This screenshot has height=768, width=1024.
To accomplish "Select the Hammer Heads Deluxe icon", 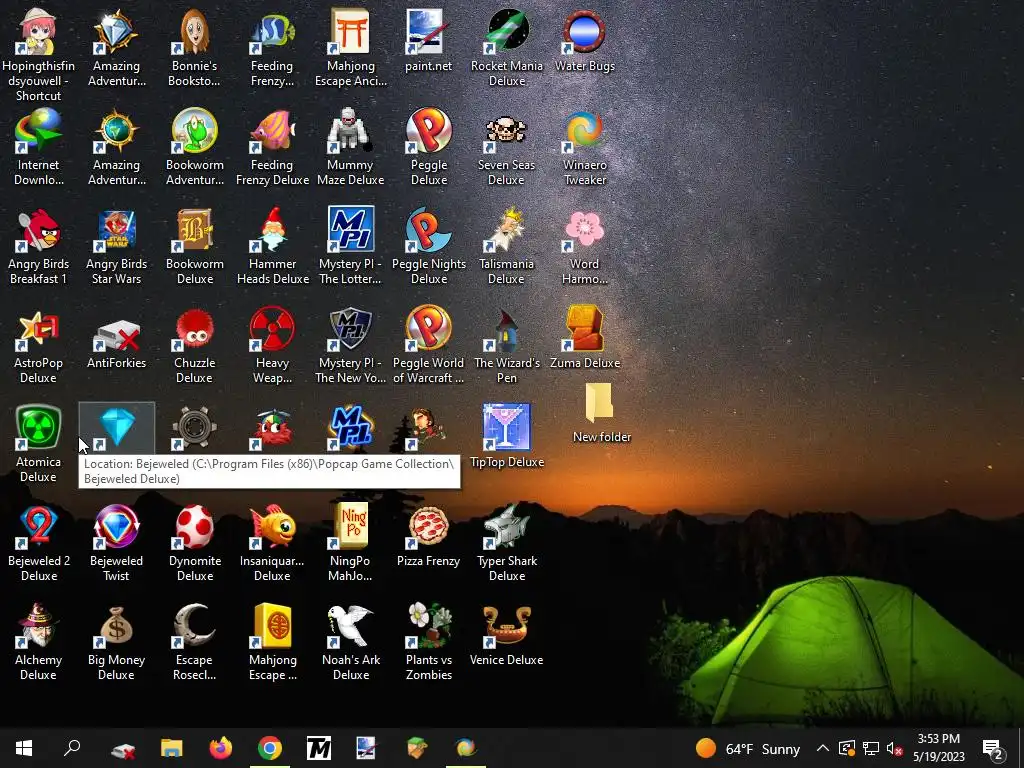I will [272, 230].
